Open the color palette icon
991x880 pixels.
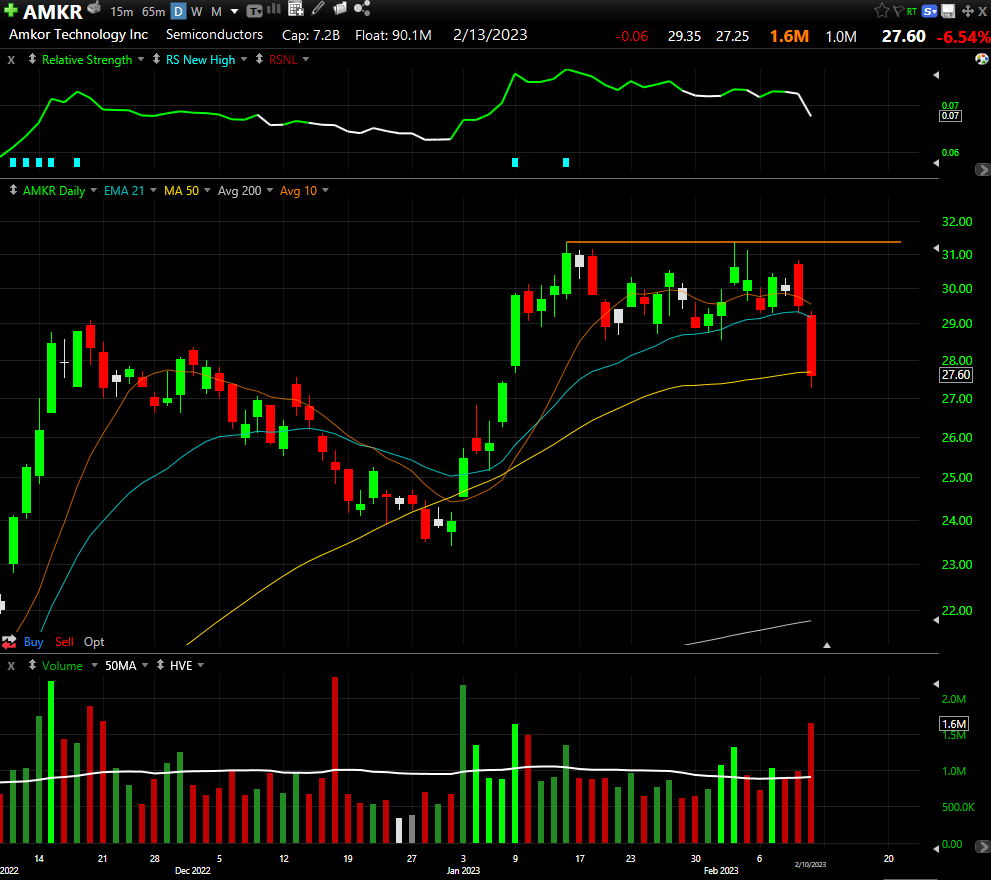tap(982, 59)
